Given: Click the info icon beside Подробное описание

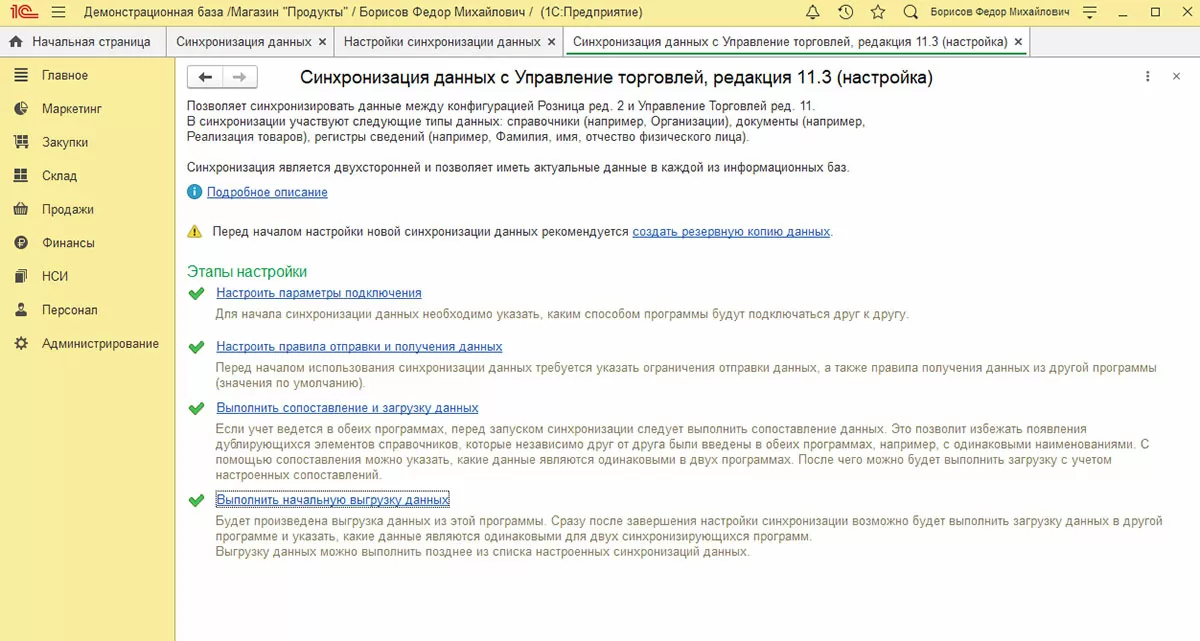Looking at the screenshot, I should click(194, 192).
